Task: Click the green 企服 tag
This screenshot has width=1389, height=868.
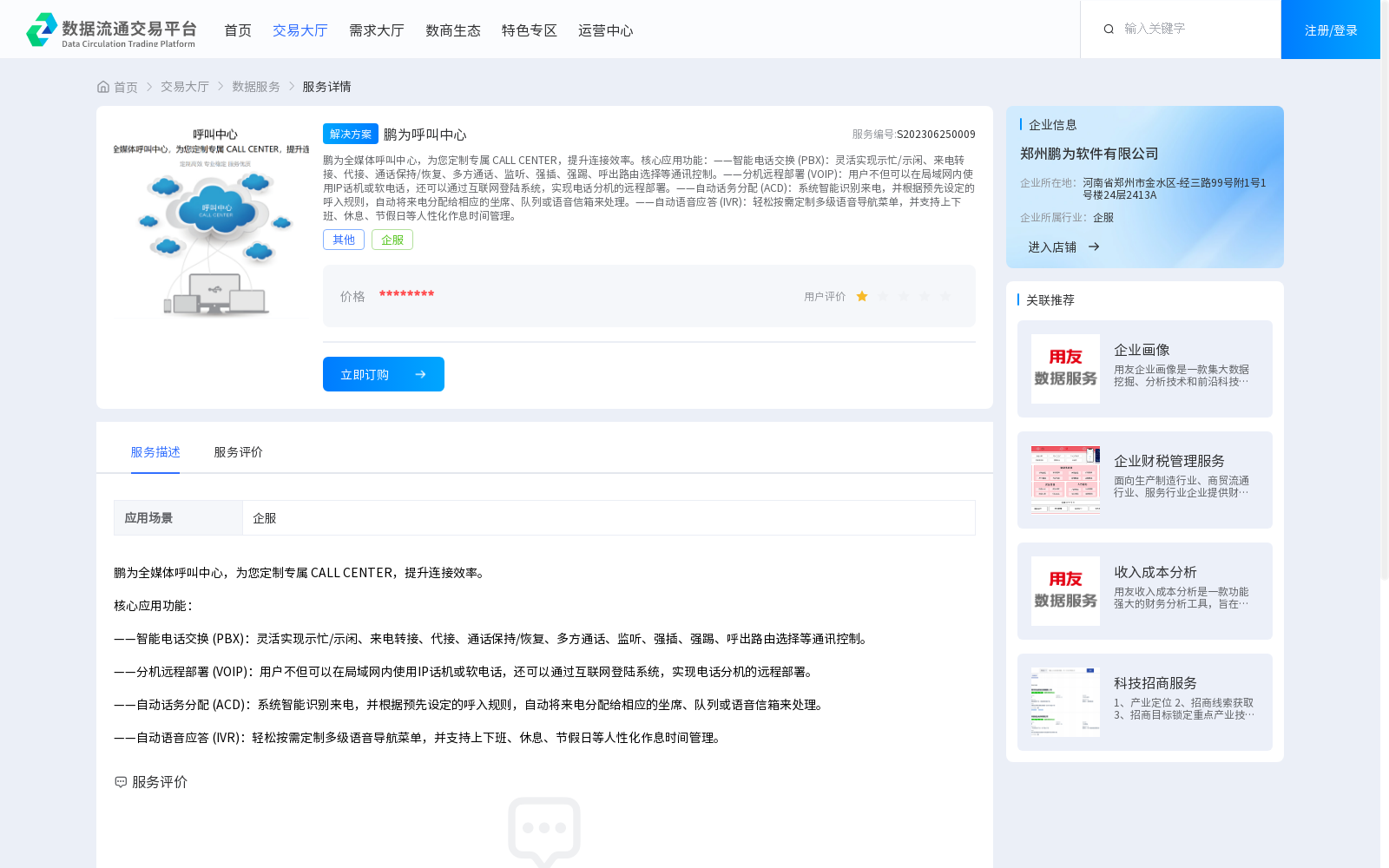Action: [x=392, y=240]
